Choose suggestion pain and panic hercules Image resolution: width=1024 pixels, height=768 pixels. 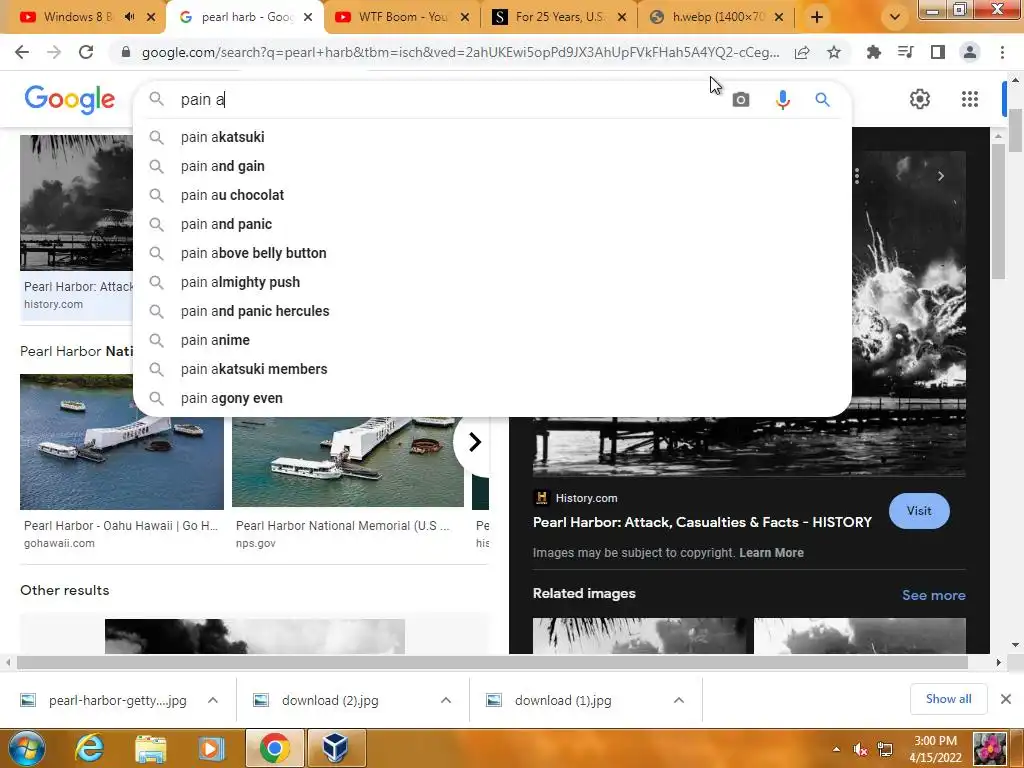492,311
